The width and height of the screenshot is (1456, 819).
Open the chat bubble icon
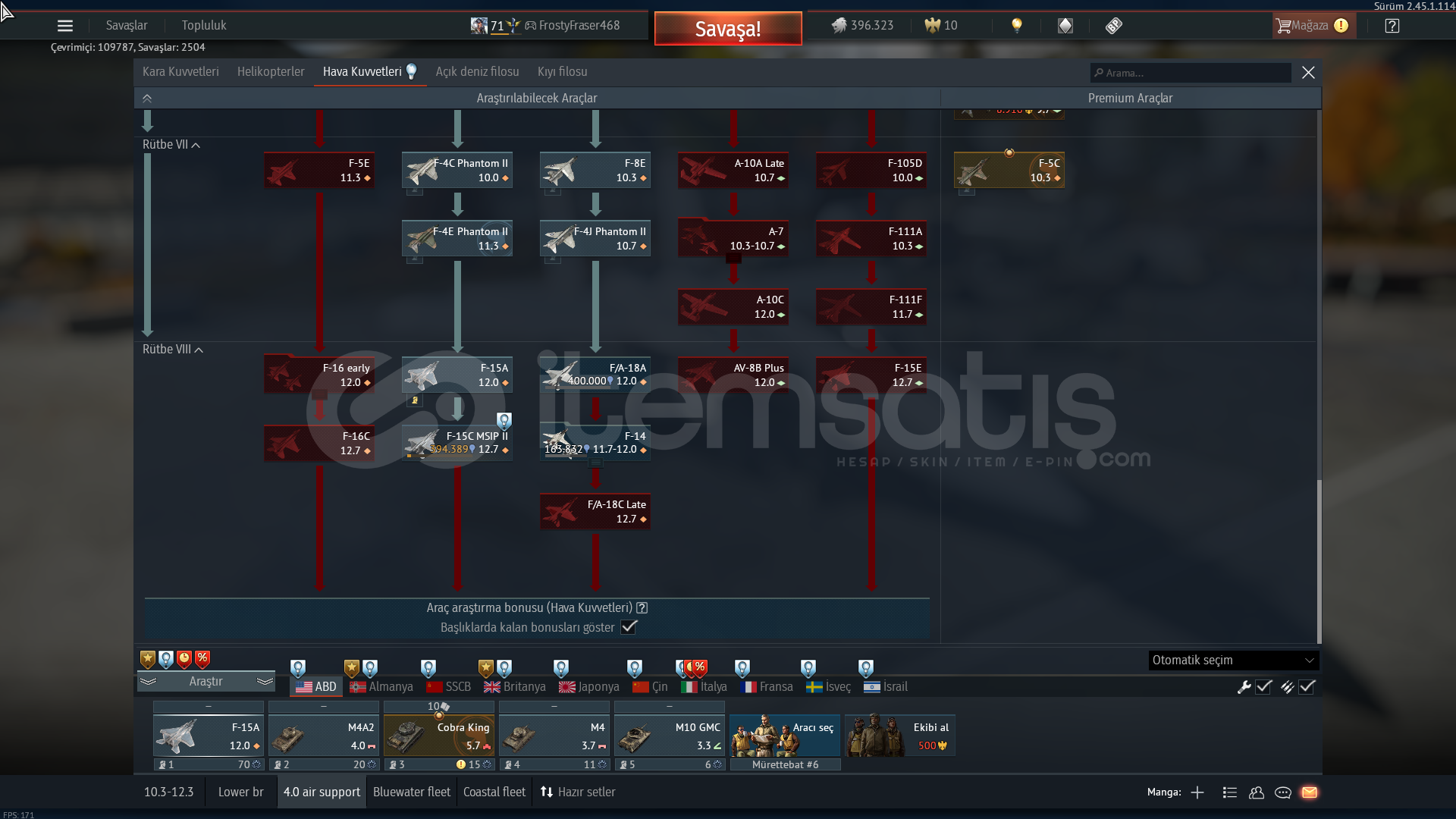click(1283, 792)
